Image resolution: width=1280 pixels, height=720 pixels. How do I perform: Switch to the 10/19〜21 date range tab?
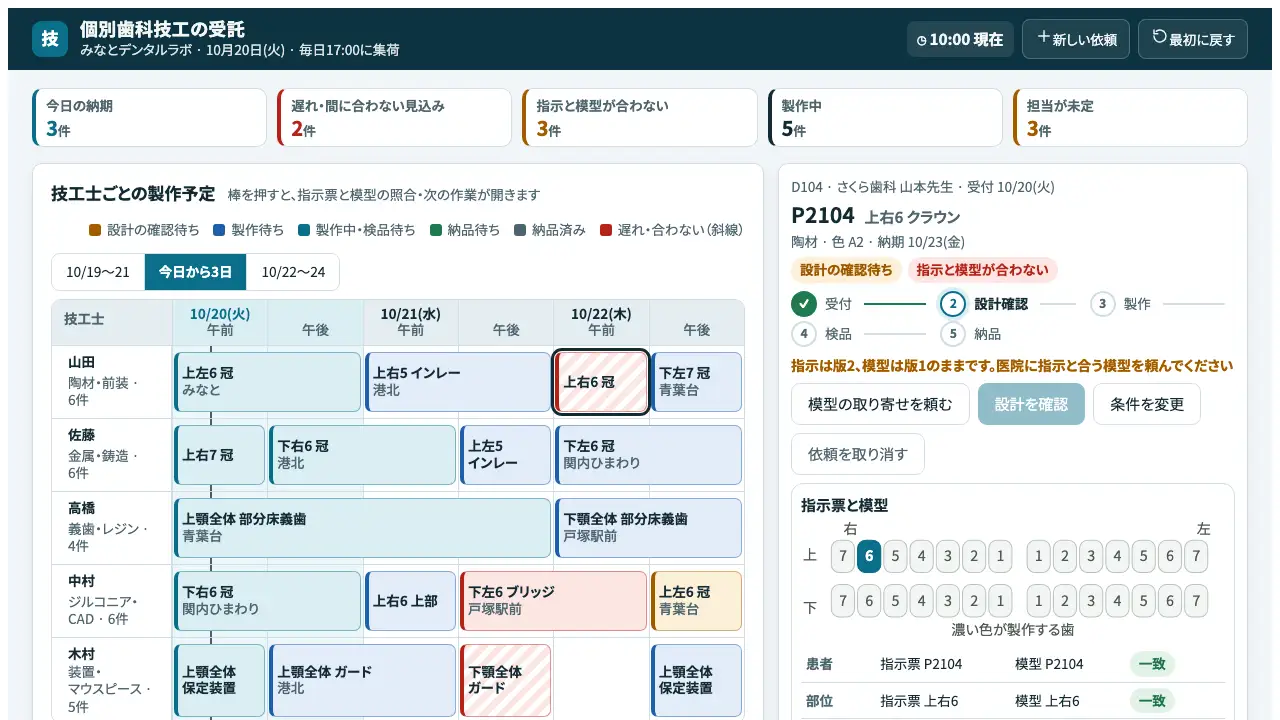click(98, 272)
